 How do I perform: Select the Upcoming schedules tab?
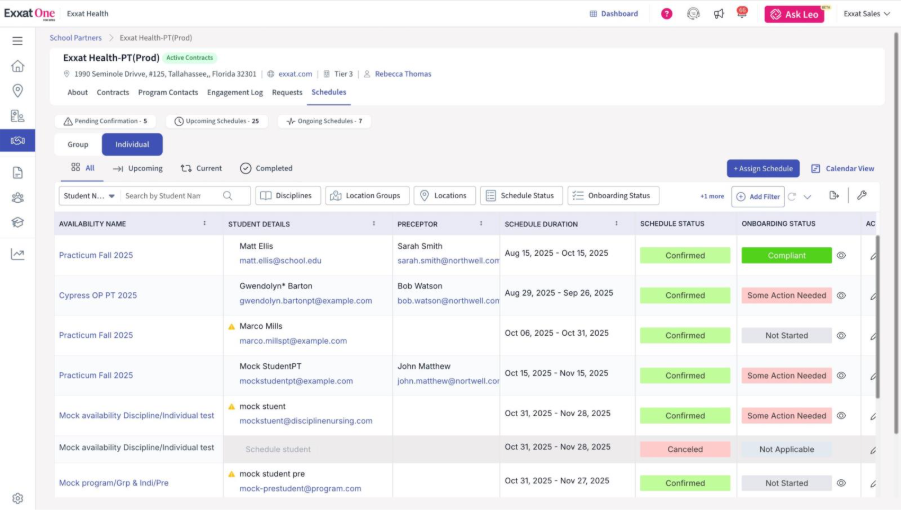coord(138,169)
